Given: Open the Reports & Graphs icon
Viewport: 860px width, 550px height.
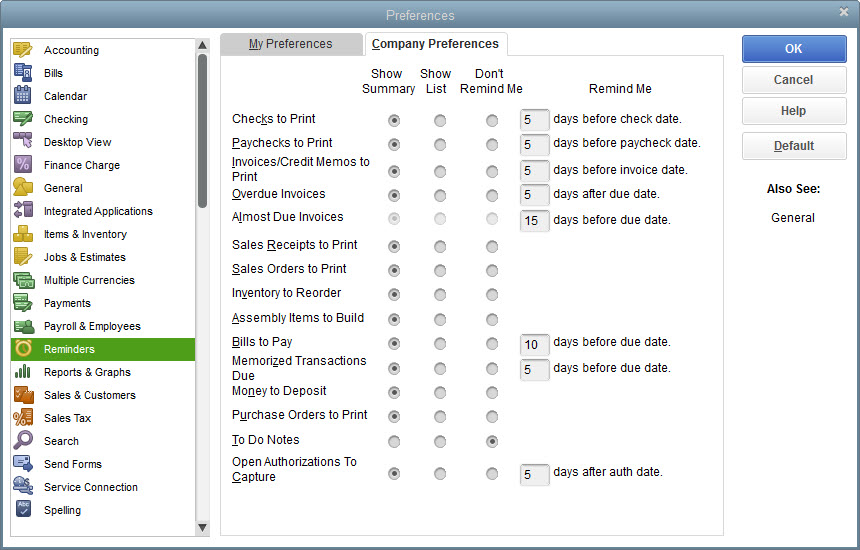Looking at the screenshot, I should click(23, 372).
